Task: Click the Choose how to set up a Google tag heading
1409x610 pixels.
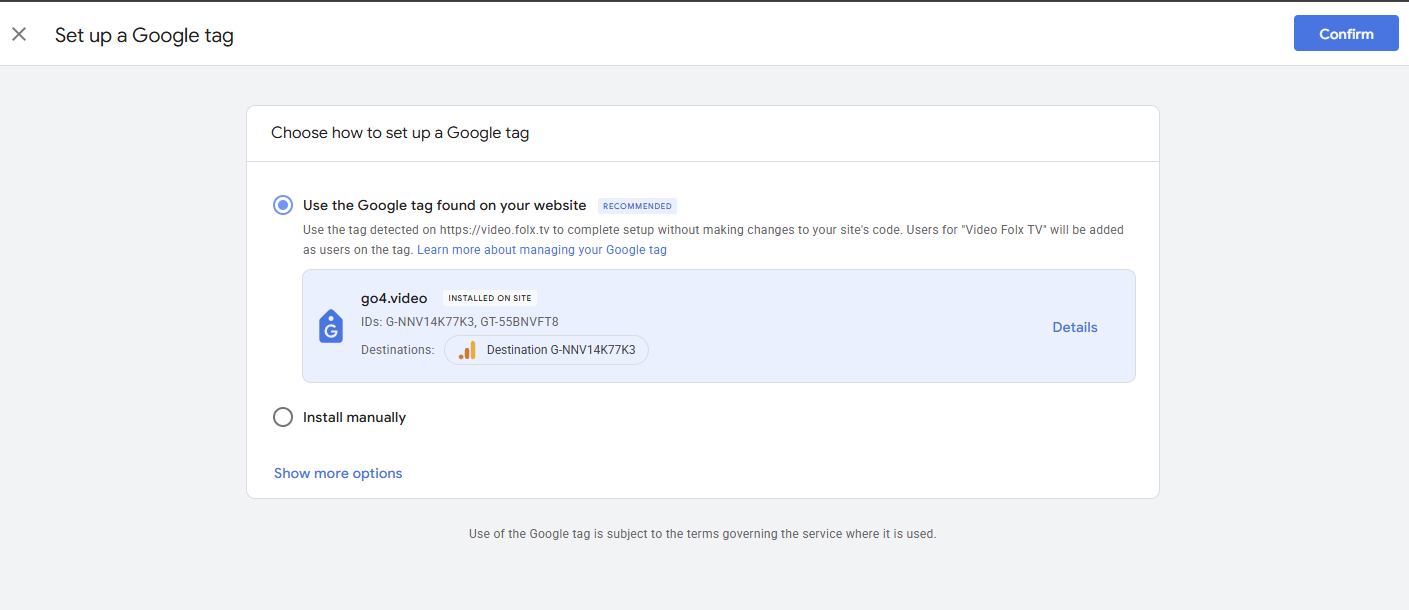Action: pyautogui.click(x=400, y=132)
